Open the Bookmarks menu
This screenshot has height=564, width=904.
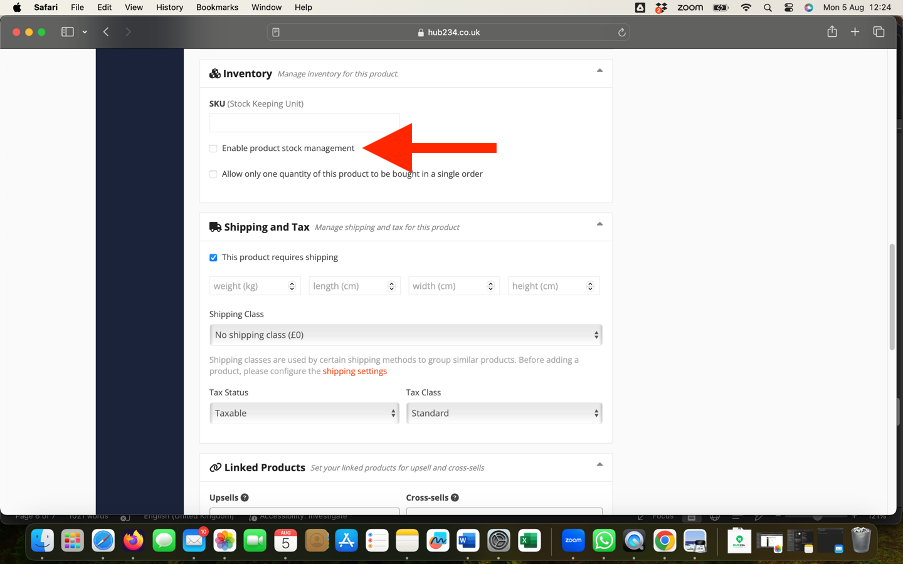[217, 7]
